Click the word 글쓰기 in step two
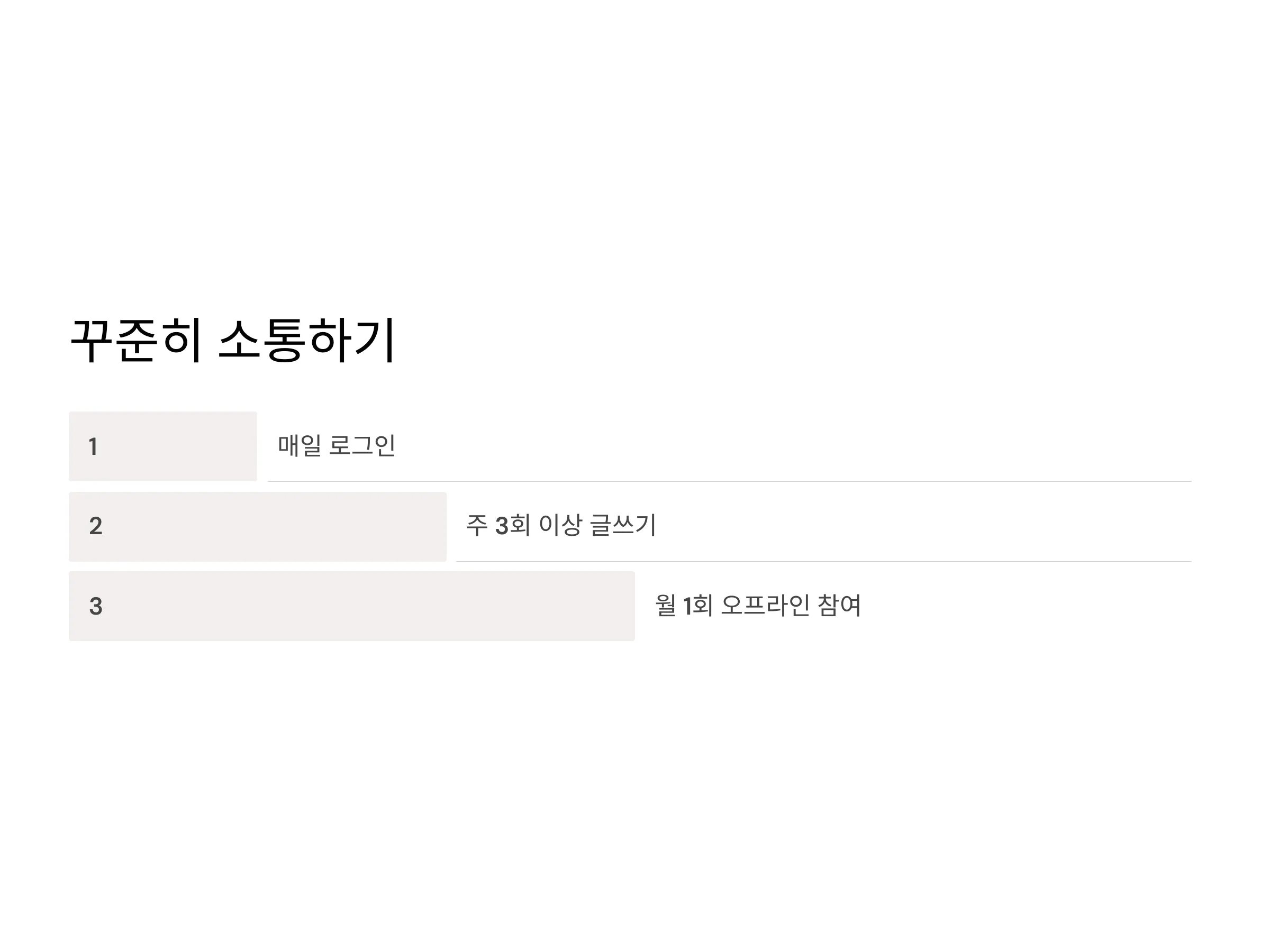Viewport: 1270px width, 952px height. point(623,525)
